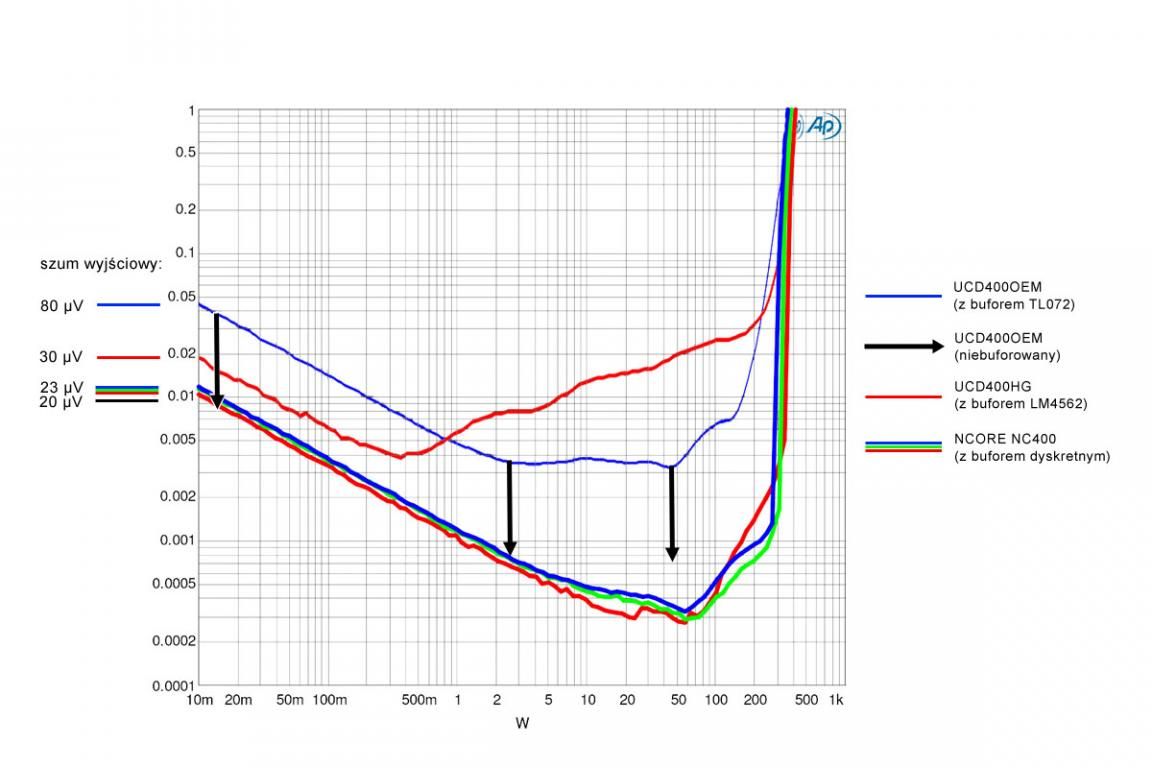Image resolution: width=1152 pixels, height=768 pixels.
Task: Click the black line swatch beside 20 µV
Action: coord(127,401)
